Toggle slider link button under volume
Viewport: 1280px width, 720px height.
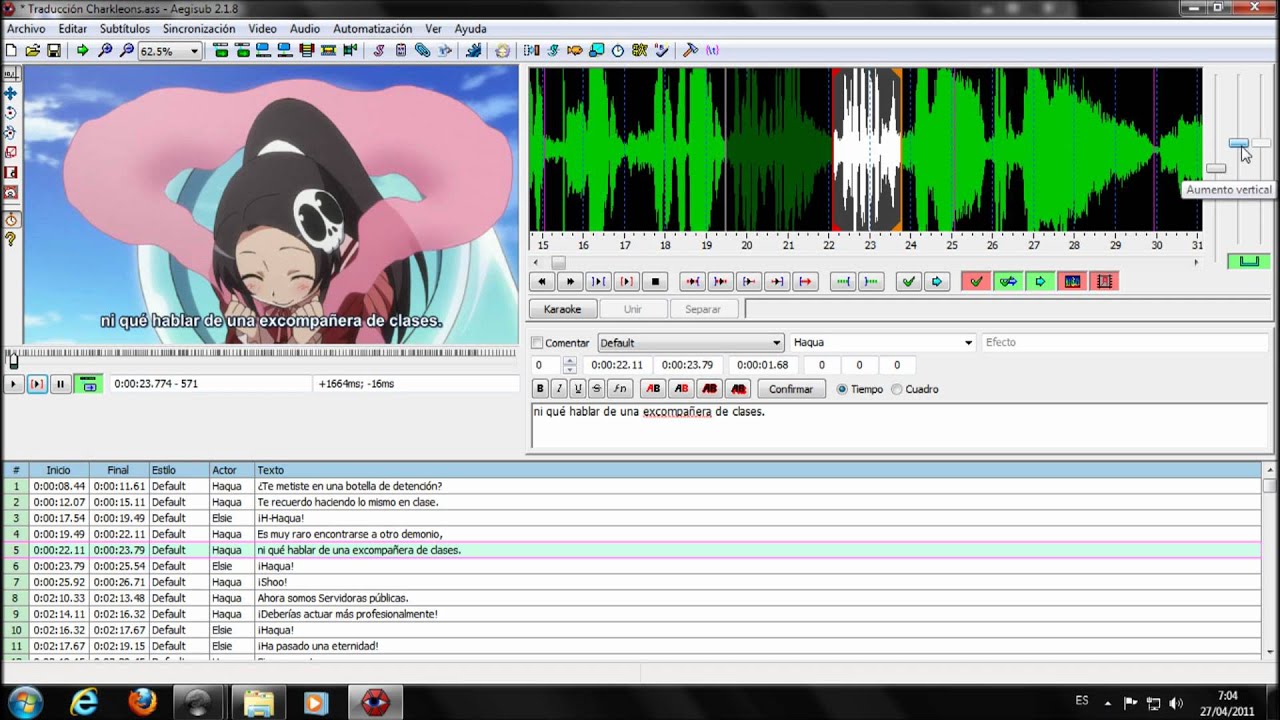pos(1249,261)
